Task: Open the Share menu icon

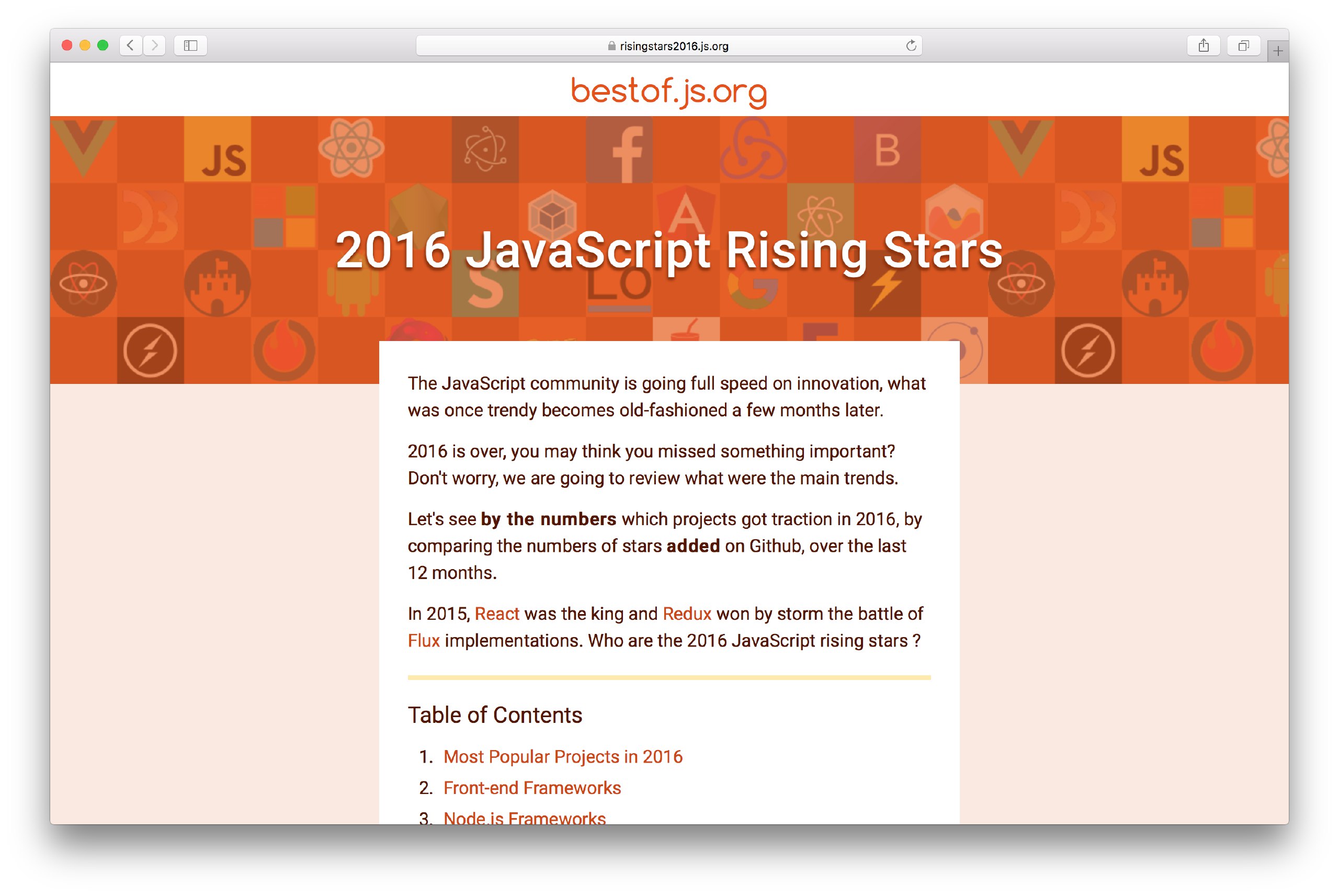Action: point(1203,45)
